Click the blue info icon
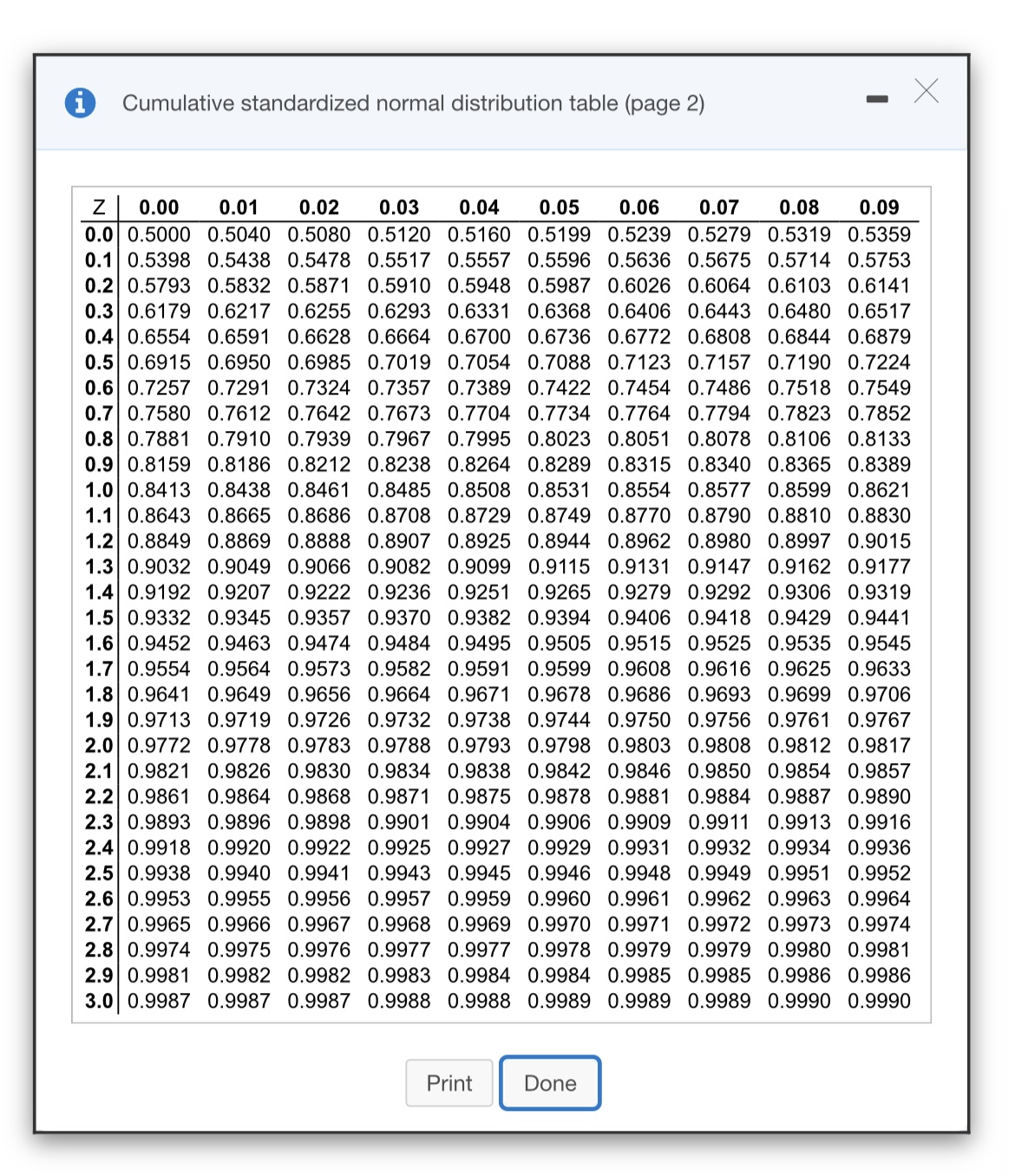Image resolution: width=1015 pixels, height=1176 pixels. tap(80, 102)
